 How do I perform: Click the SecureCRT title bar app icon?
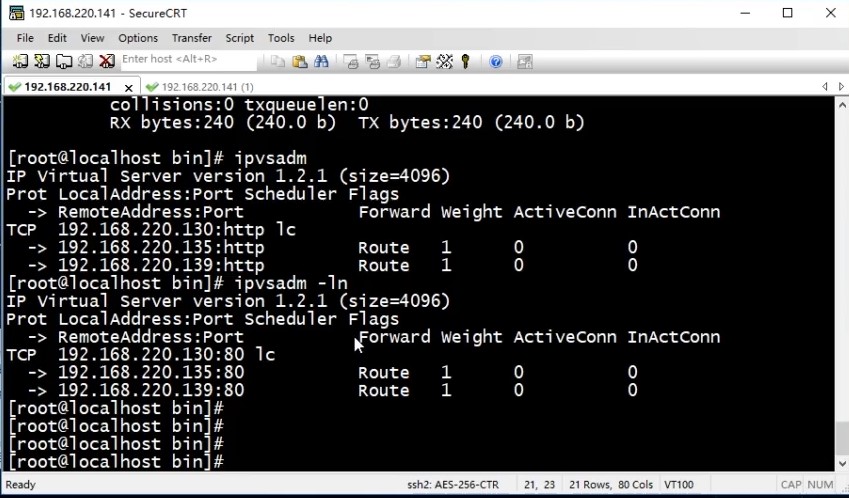pos(16,13)
